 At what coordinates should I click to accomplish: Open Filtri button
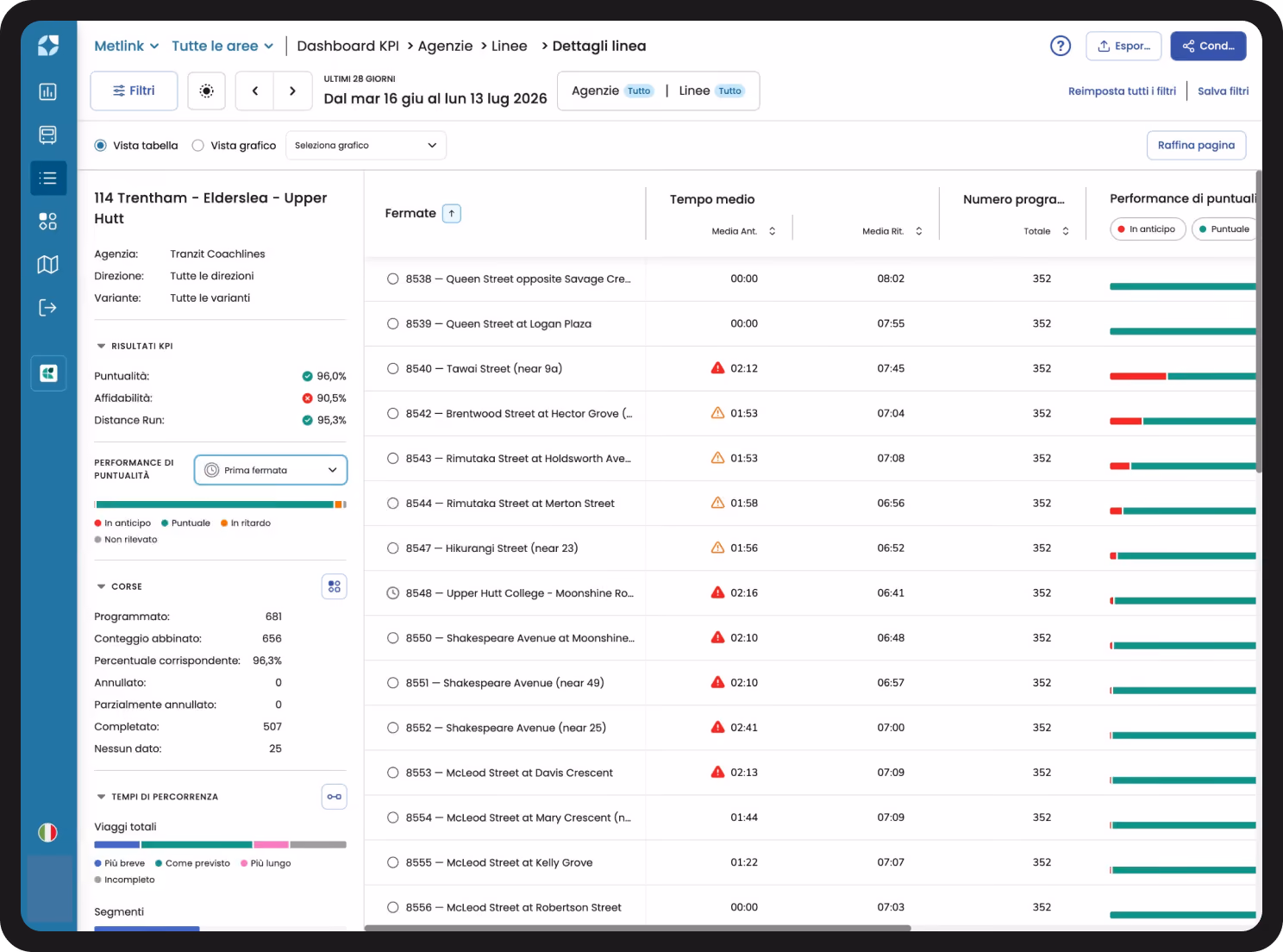[134, 91]
